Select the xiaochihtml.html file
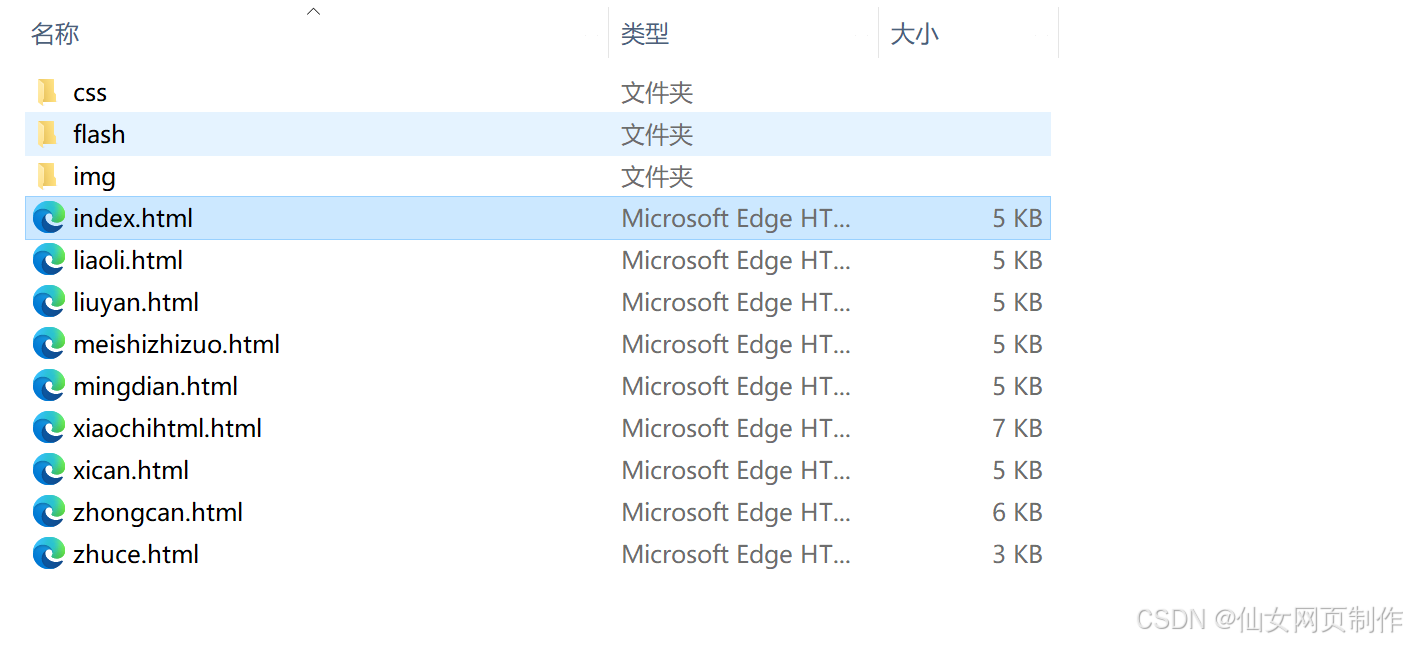 coord(167,428)
